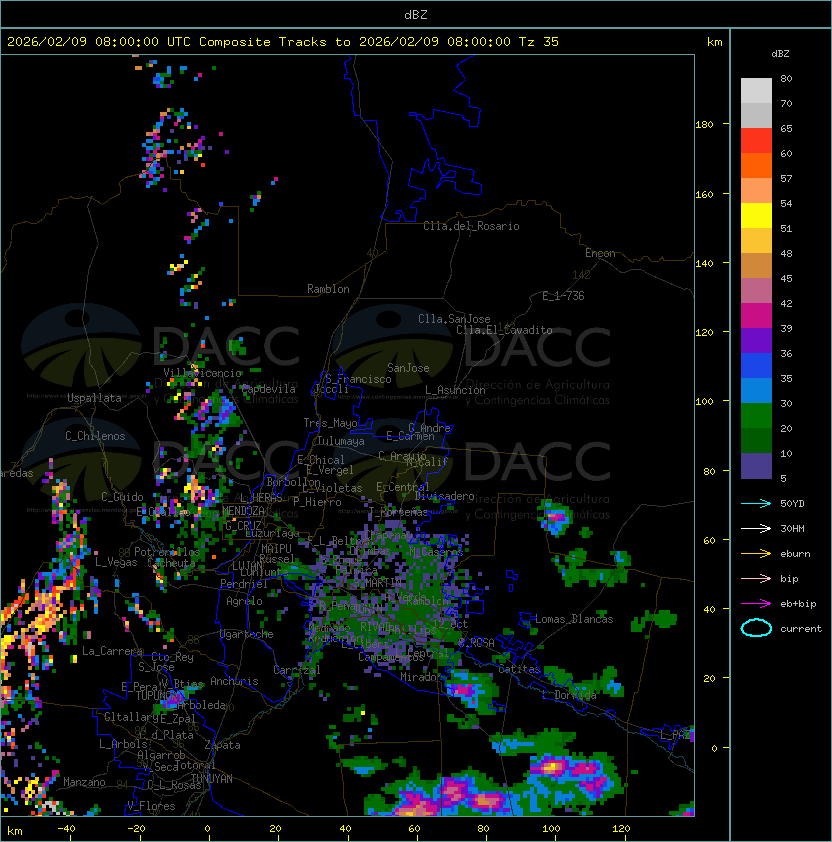Click the '30HM' legend label
The image size is (832, 842).
pos(792,528)
